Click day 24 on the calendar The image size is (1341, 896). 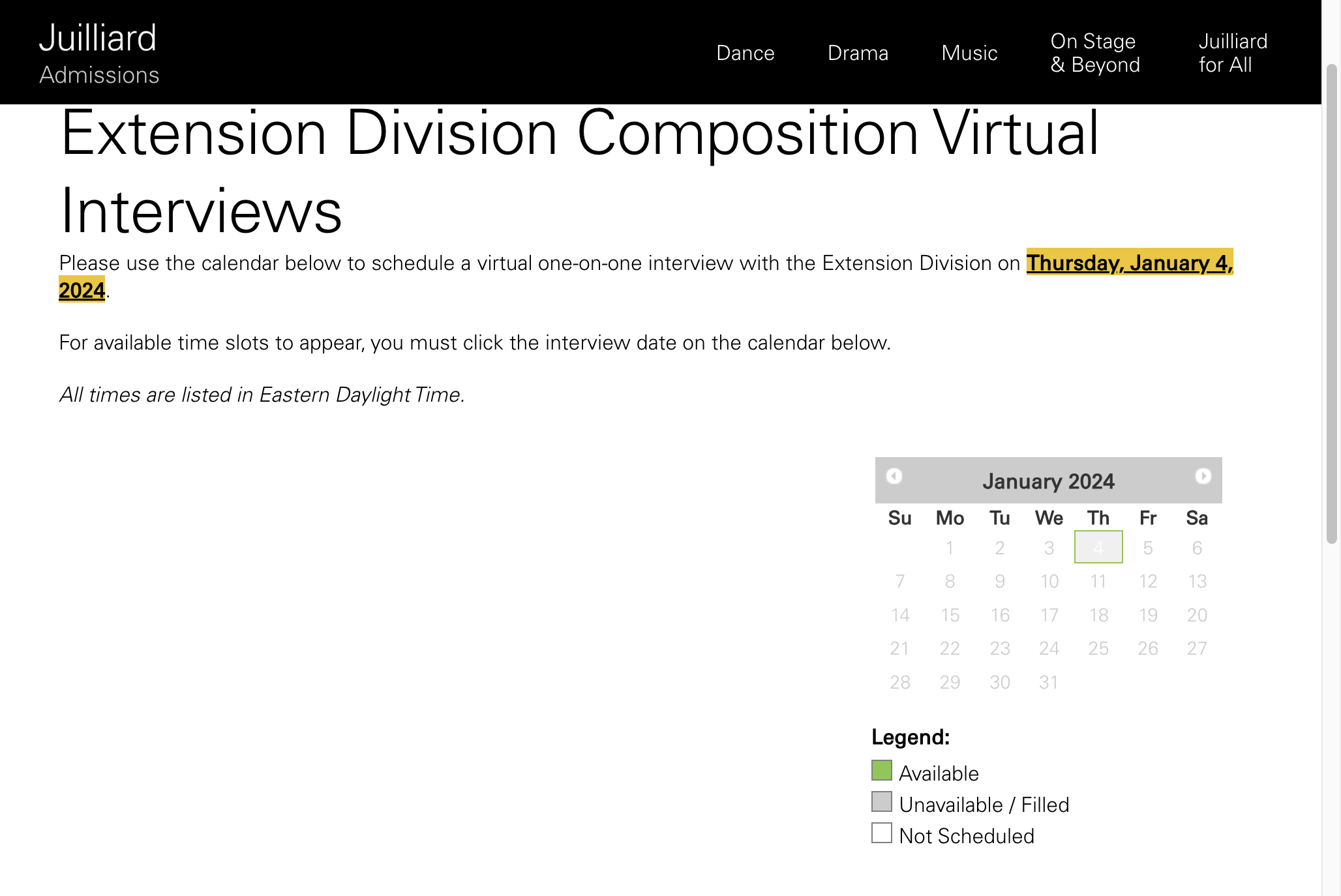click(x=1049, y=648)
